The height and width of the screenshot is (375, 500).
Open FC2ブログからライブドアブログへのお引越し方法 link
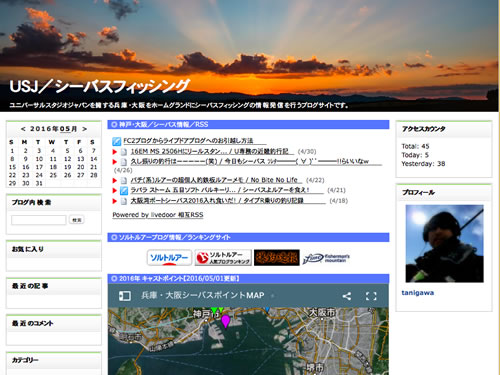pos(188,141)
